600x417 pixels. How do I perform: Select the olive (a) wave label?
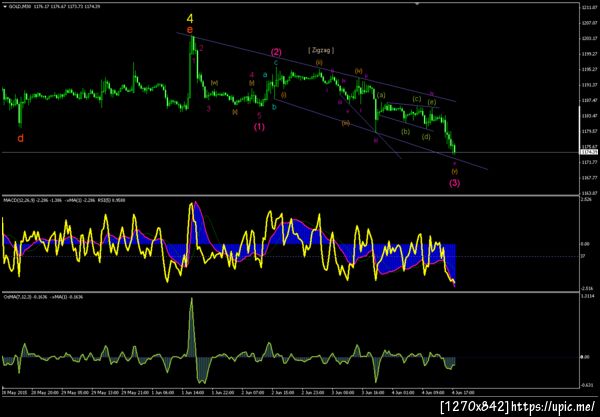point(381,95)
